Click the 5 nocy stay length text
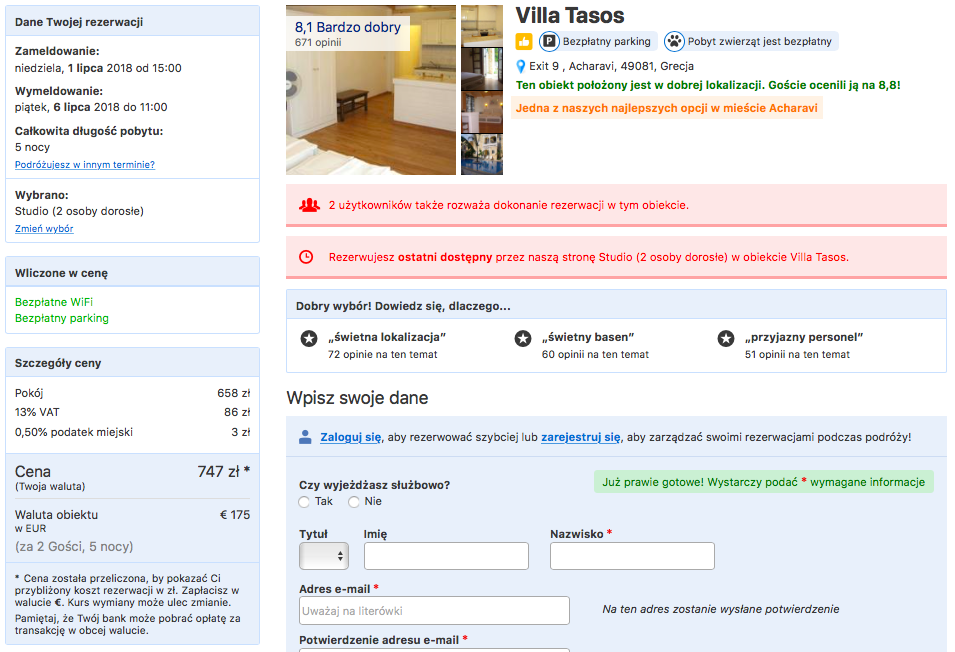The width and height of the screenshot is (955, 652). 32,147
